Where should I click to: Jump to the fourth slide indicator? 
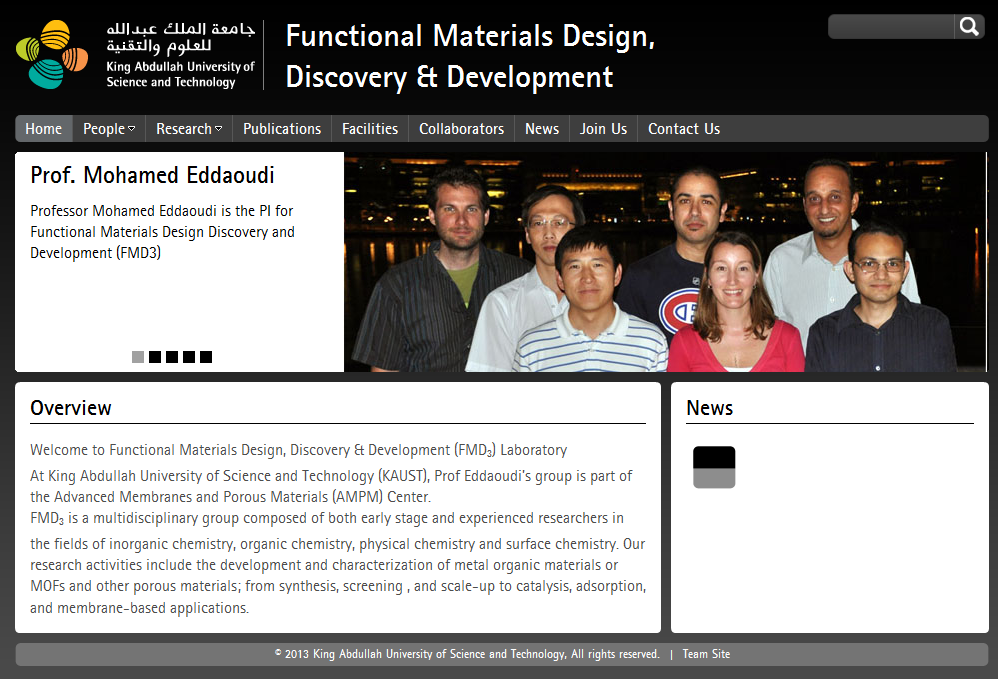tap(189, 357)
